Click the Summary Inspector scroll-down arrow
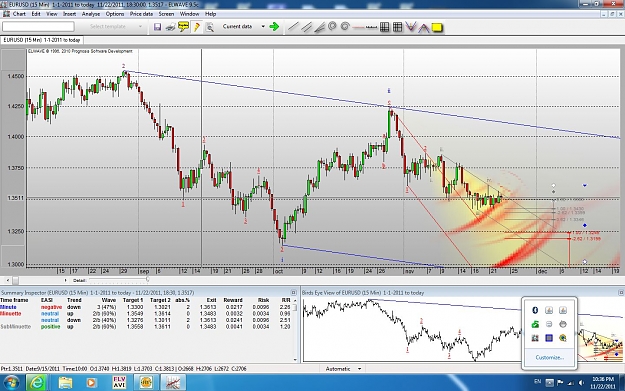The height and width of the screenshot is (391, 625). (x=295, y=360)
